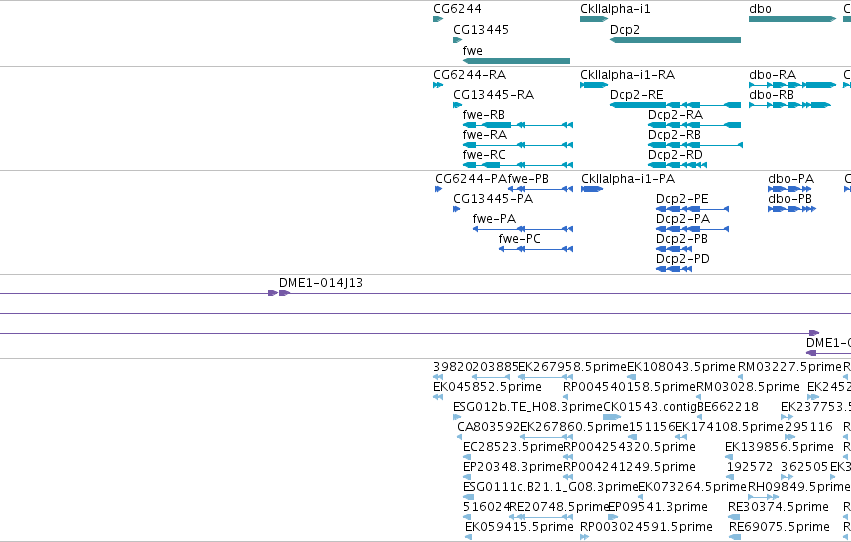Select the RP004241249.5prime EST
The image size is (851, 542).
[x=568, y=477]
